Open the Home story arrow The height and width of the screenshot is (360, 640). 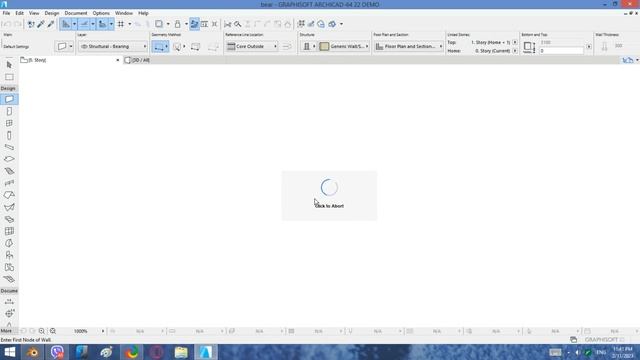coord(515,51)
